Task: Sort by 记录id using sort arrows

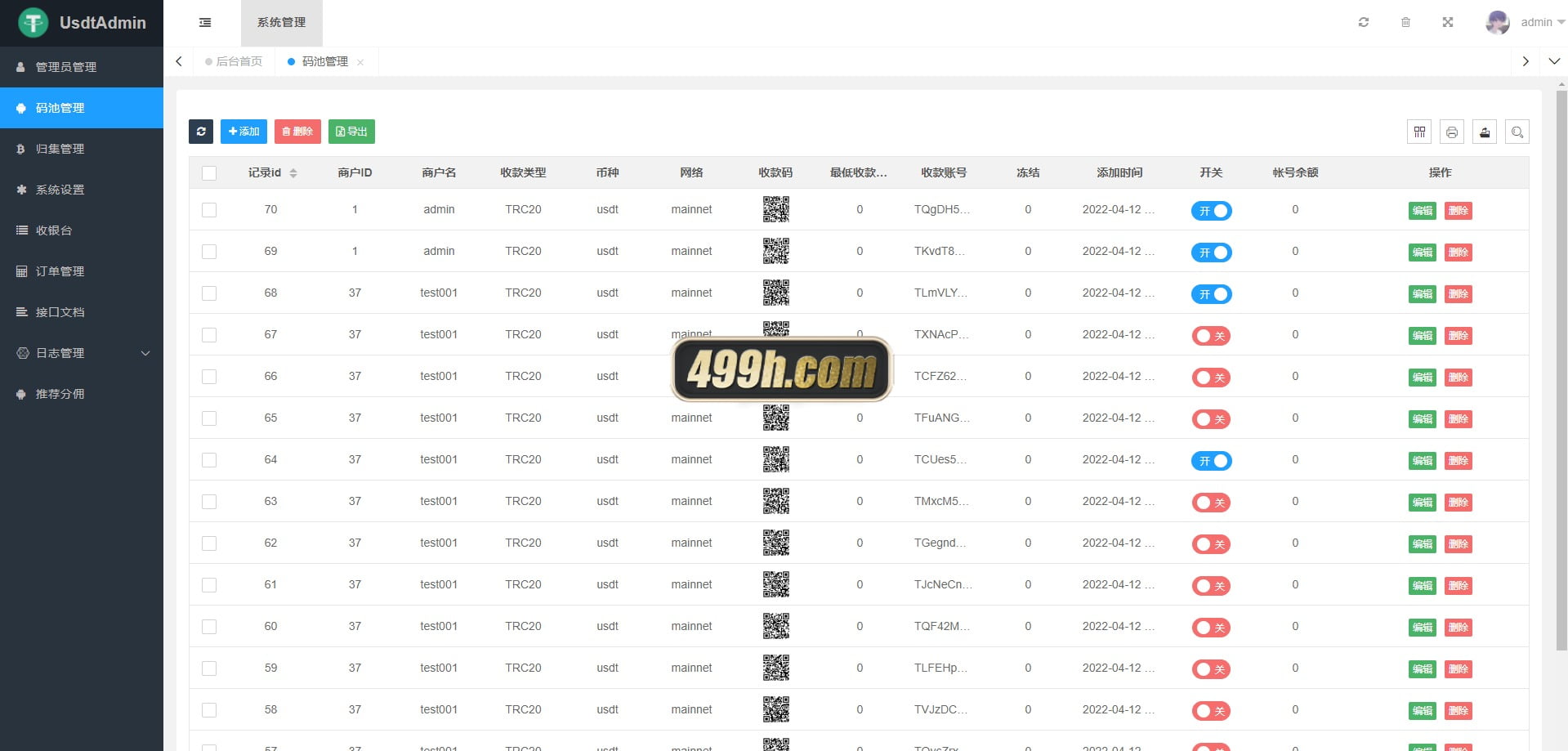Action: coord(293,173)
